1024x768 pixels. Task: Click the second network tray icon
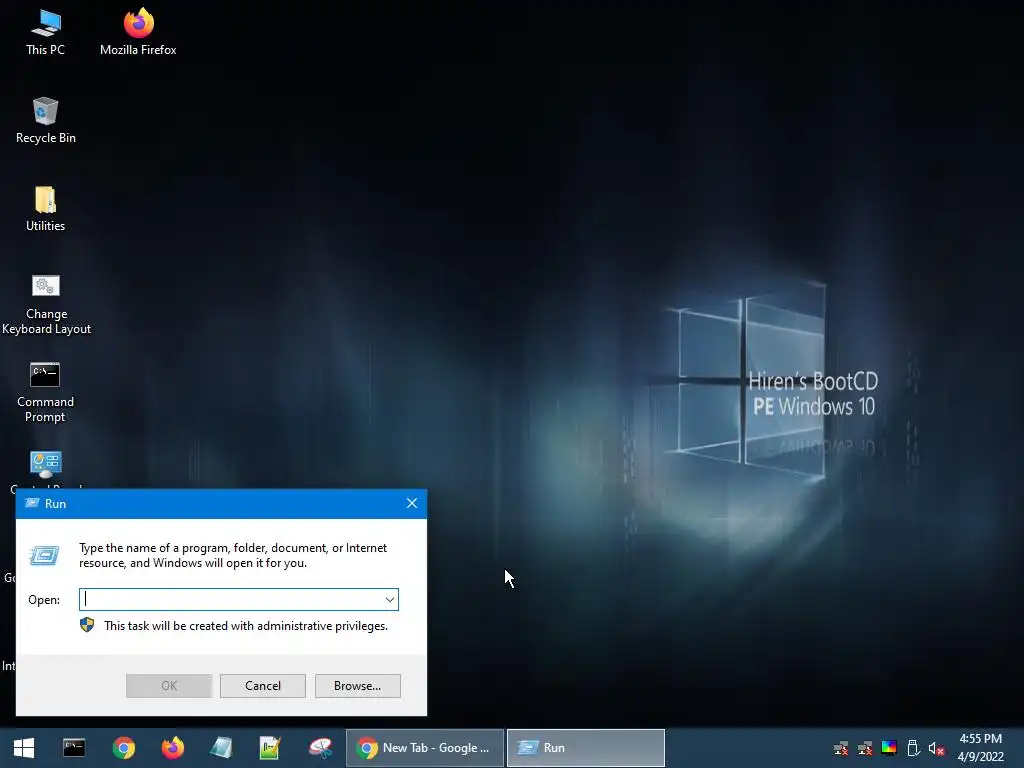tap(865, 748)
